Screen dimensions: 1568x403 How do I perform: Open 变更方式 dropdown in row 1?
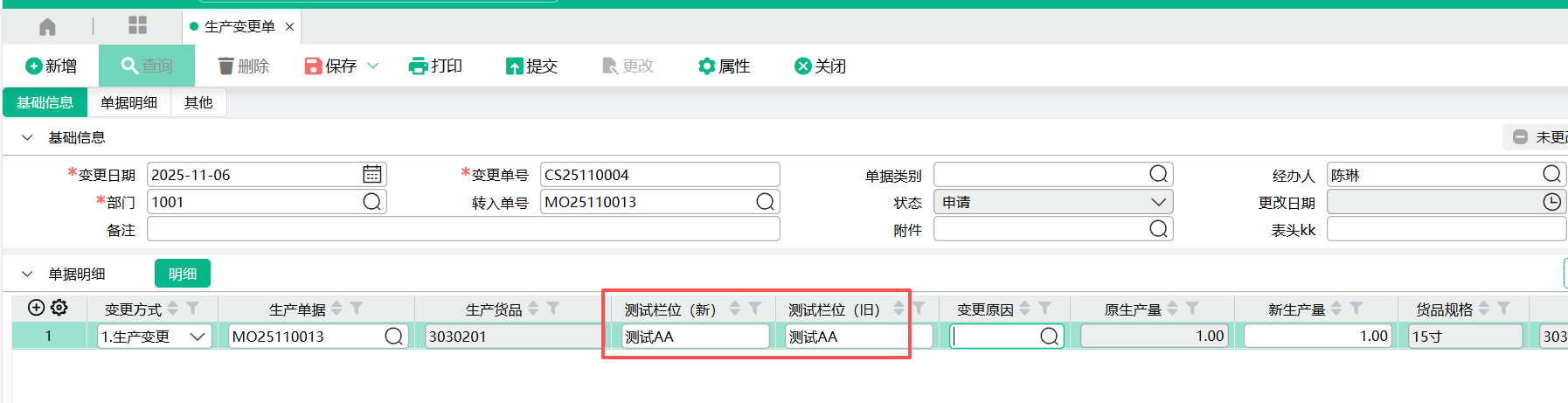coord(198,337)
